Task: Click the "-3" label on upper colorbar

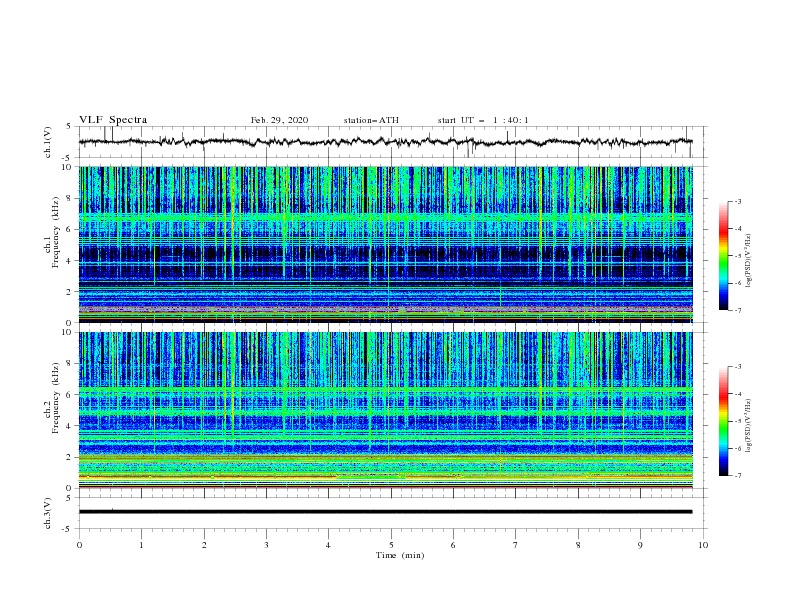Action: [x=737, y=201]
